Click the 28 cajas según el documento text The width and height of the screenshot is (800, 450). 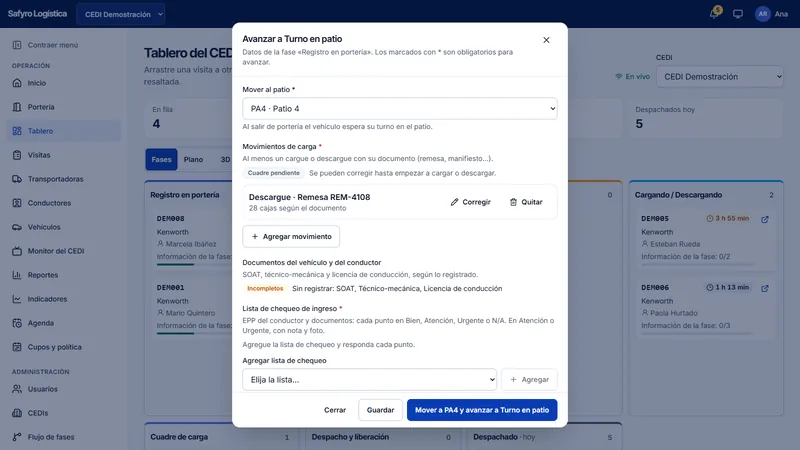coord(297,208)
